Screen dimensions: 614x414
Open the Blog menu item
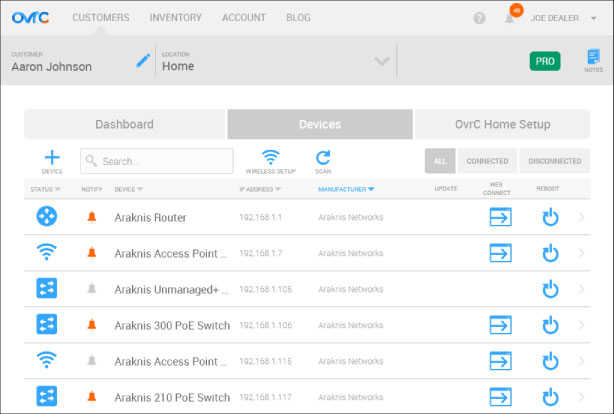coord(298,18)
